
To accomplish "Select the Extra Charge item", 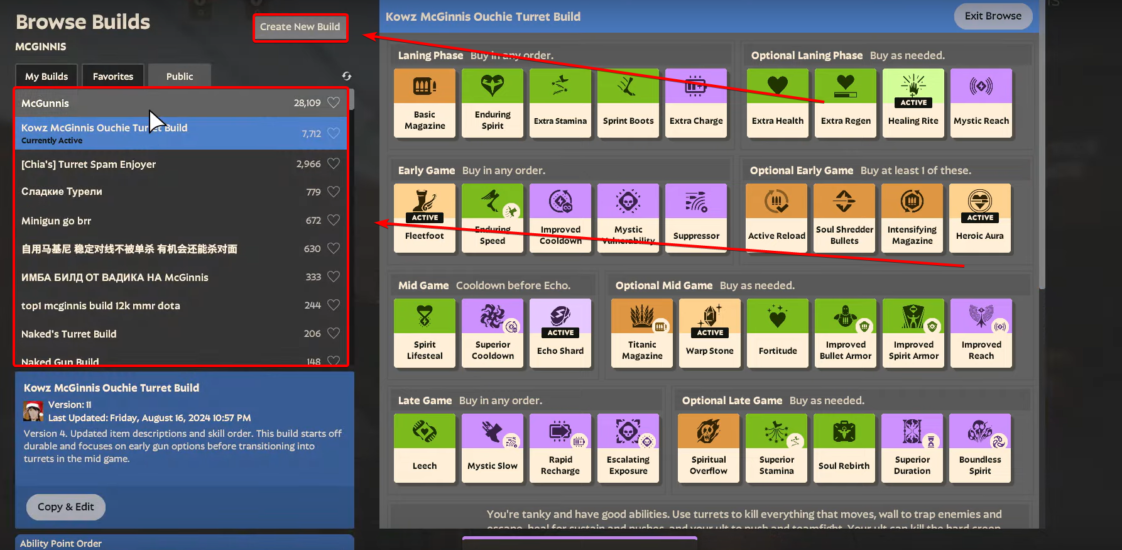I will [696, 103].
